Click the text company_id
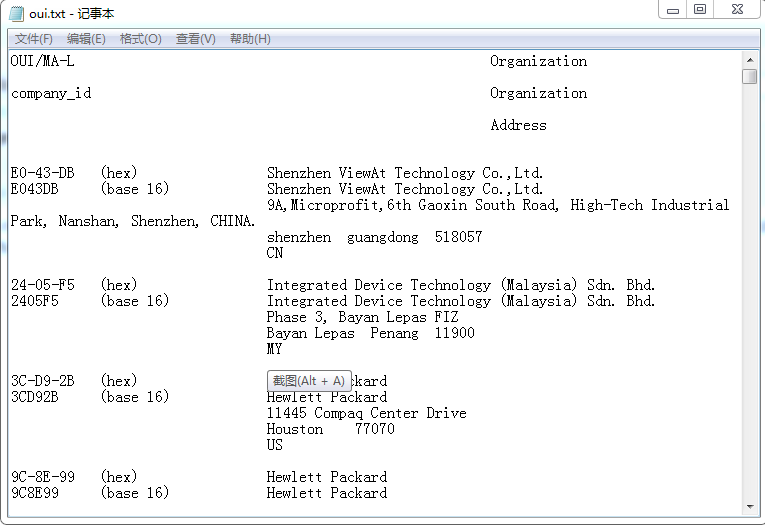765x529 pixels. (51, 93)
